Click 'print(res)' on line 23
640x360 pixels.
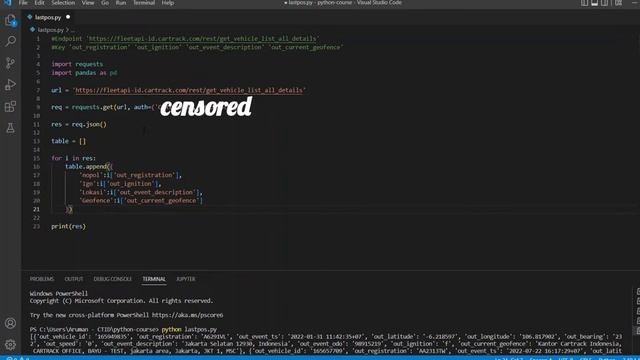pos(69,226)
